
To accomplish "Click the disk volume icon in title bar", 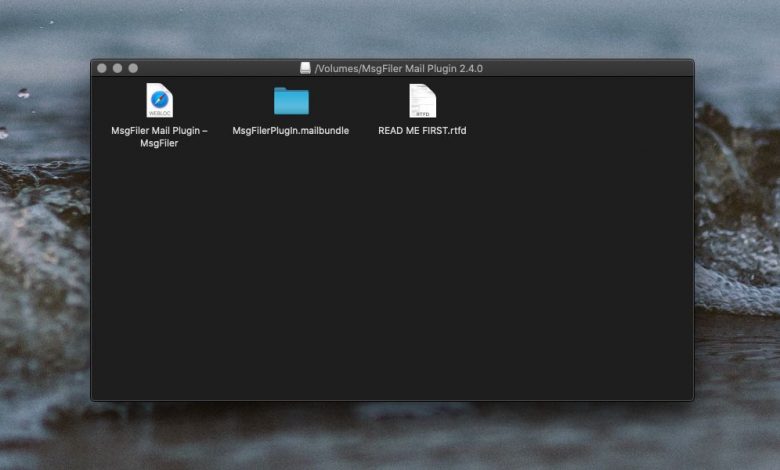I will pos(305,68).
